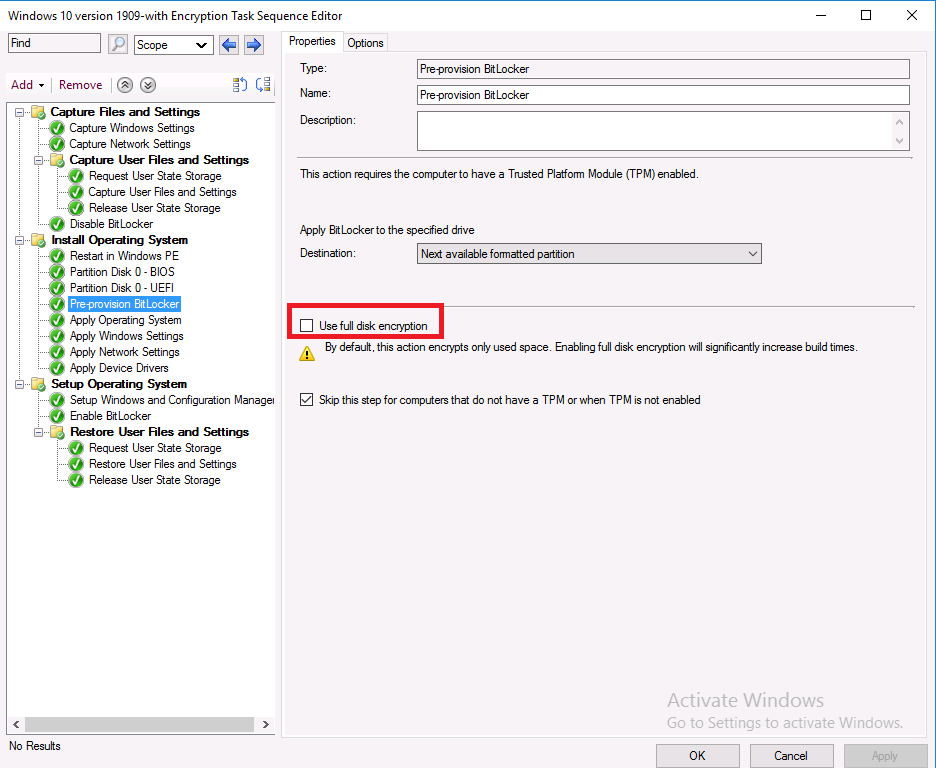Click green check icon beside Apply Device Drivers
The image size is (936, 768).
point(57,368)
